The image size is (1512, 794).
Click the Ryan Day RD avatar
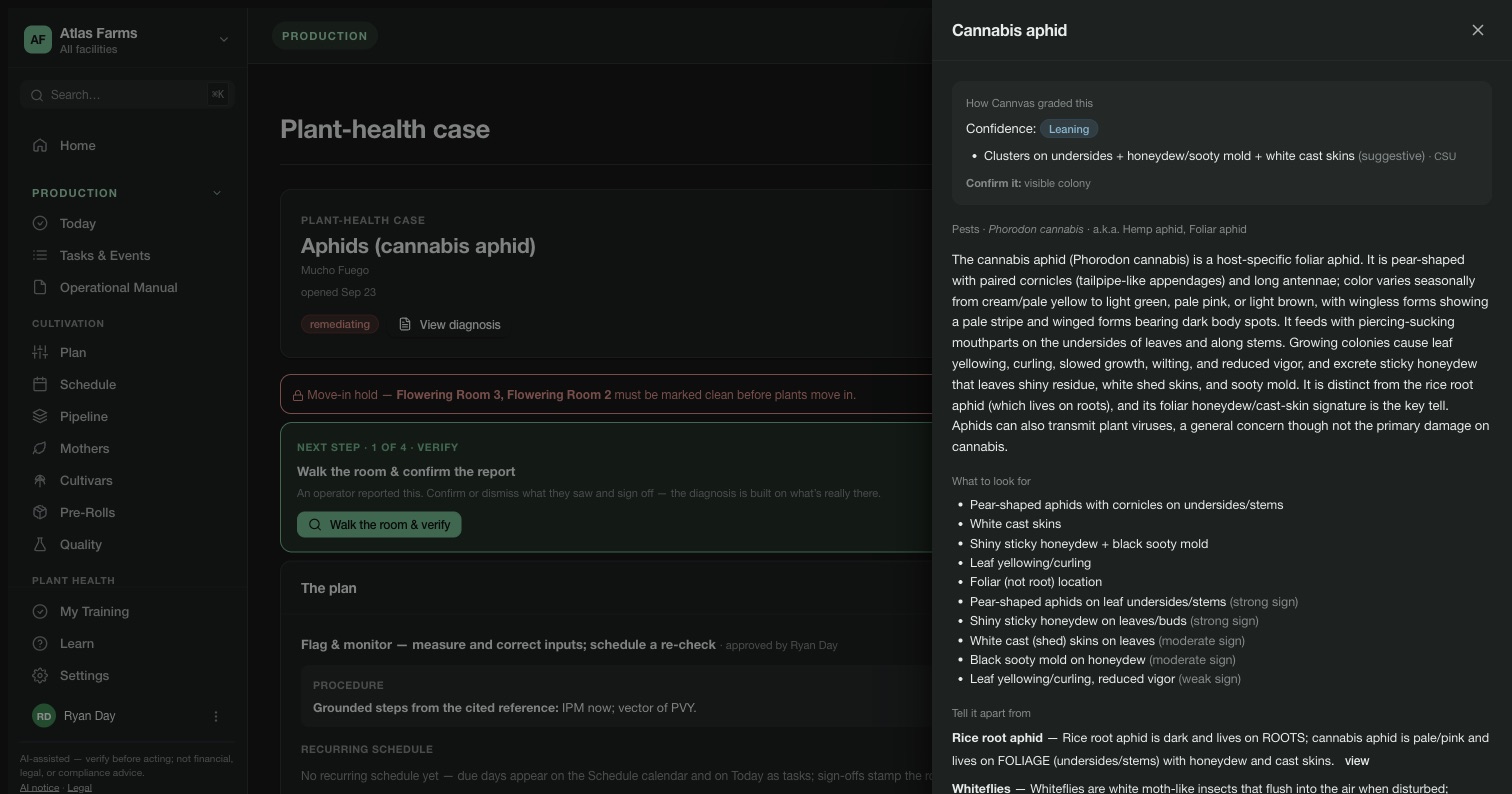44,716
